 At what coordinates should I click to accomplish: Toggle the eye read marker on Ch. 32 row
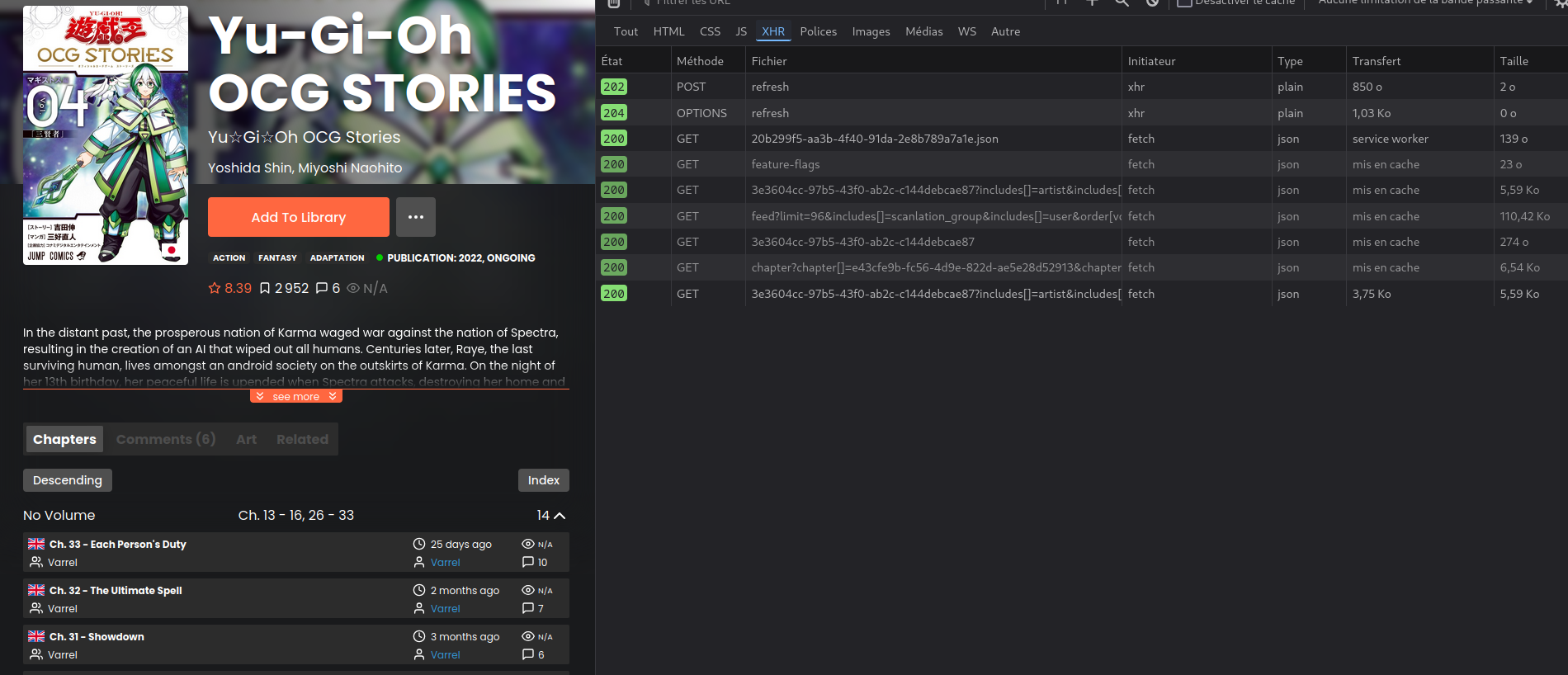[x=528, y=590]
